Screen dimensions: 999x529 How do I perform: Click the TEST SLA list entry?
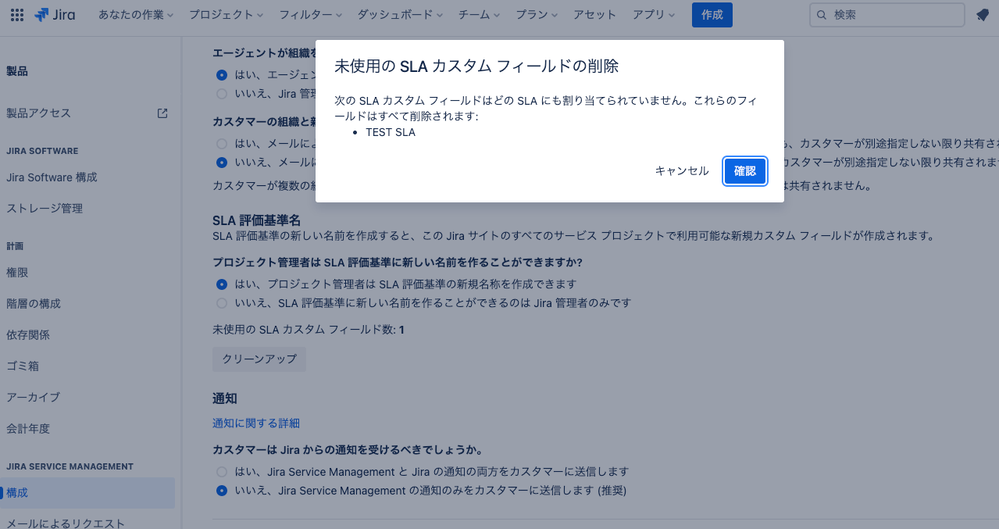click(x=390, y=132)
